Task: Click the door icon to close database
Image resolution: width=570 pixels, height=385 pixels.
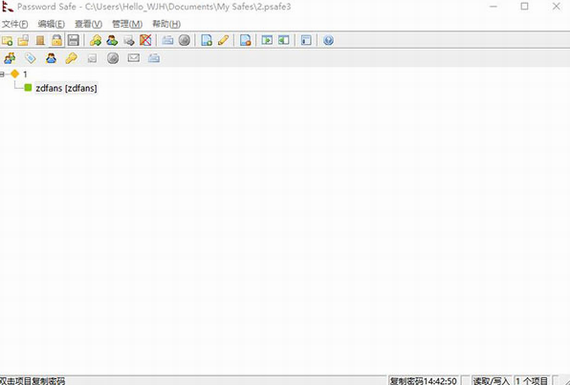Action: point(40,40)
